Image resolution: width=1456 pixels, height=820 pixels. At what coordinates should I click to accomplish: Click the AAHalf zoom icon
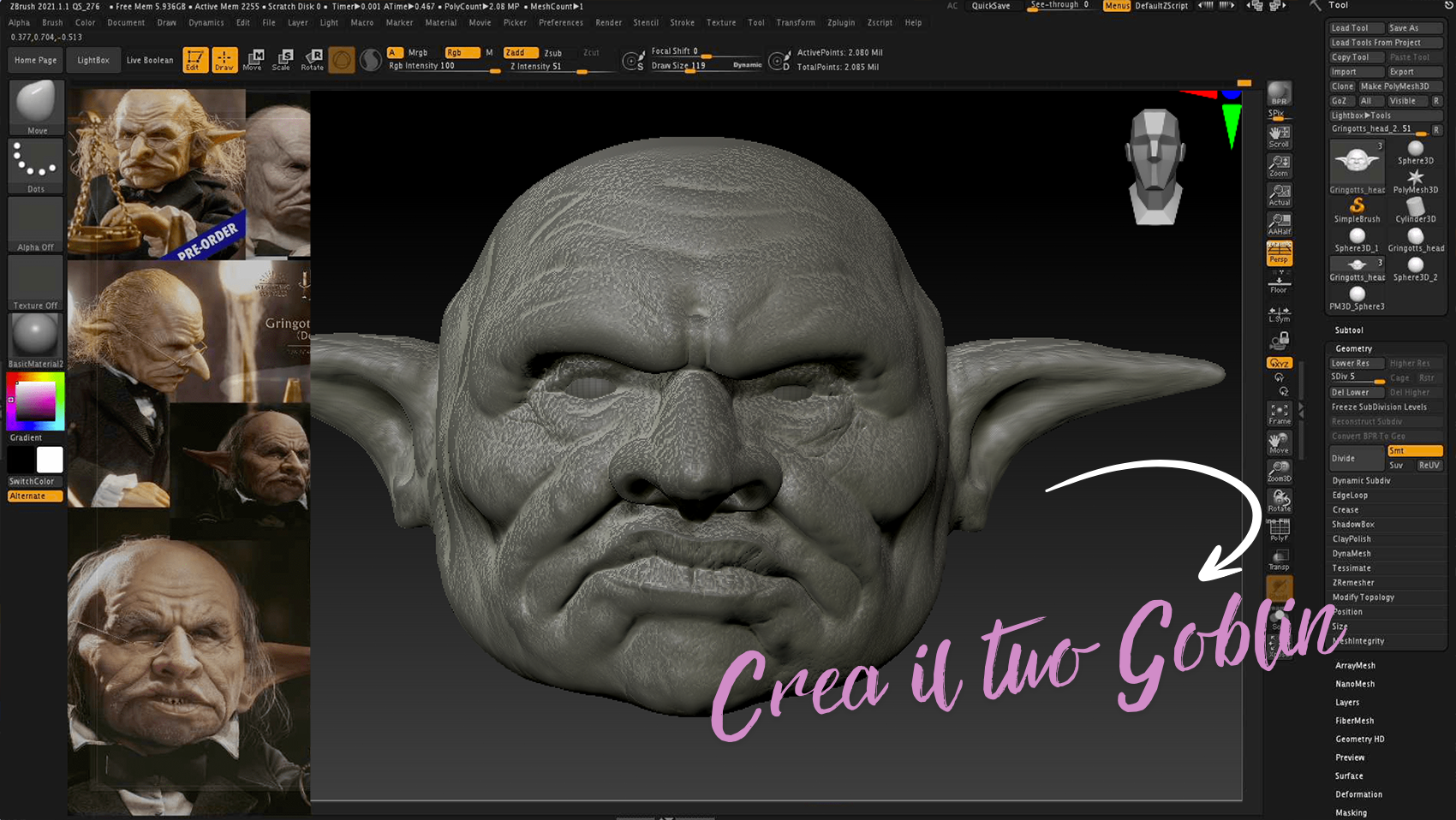coord(1279,223)
